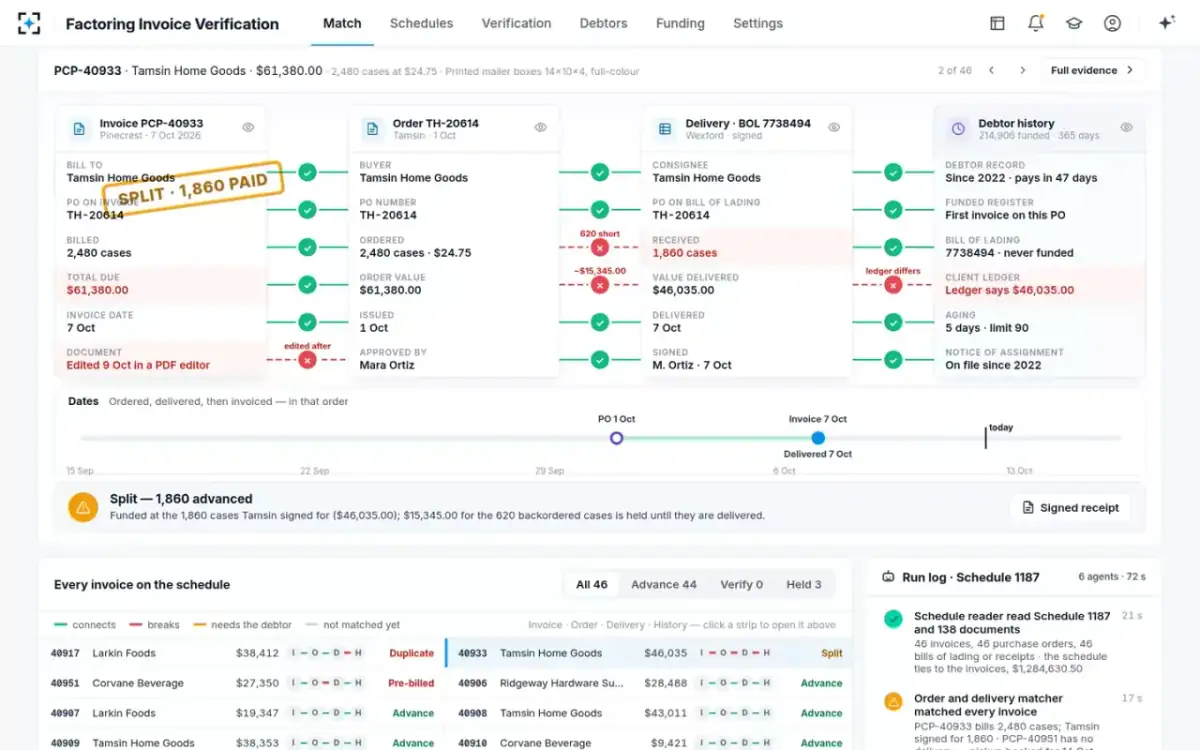The image size is (1200, 750).
Task: Click the match strip for invoice 40933
Action: coord(734,653)
